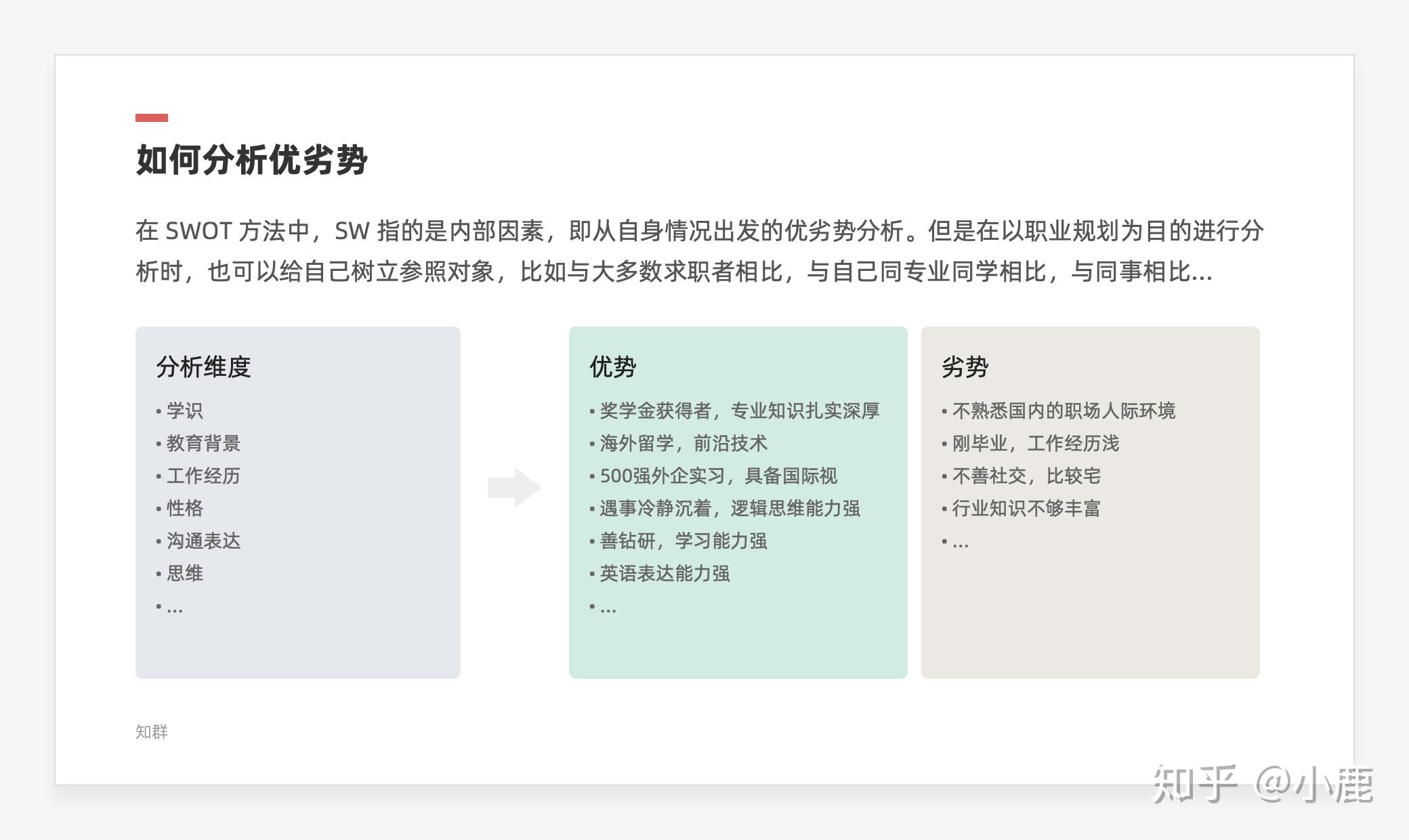This screenshot has width=1409, height=840.
Task: Select the 不善社交，比较宅 bullet
Action: [x=1021, y=476]
